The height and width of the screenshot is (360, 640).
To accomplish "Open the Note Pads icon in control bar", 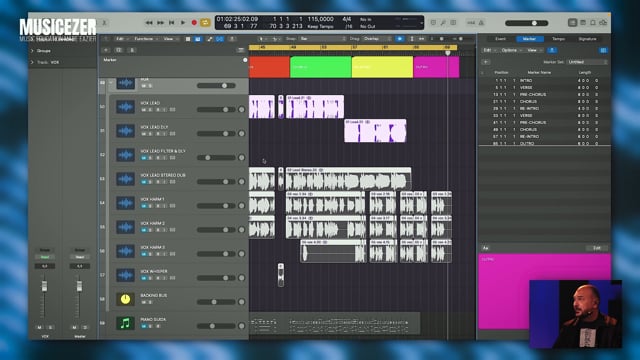I will tap(583, 23).
